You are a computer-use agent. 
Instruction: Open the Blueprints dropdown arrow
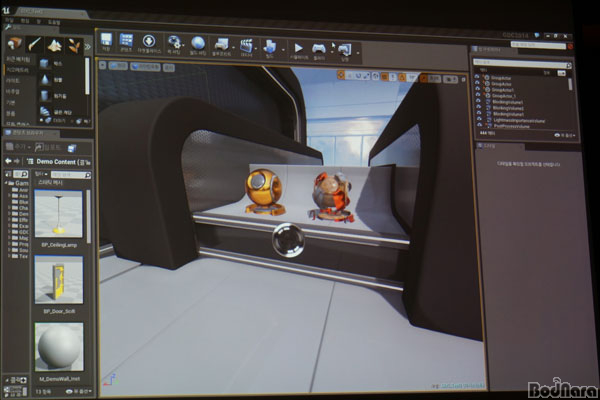[x=234, y=49]
